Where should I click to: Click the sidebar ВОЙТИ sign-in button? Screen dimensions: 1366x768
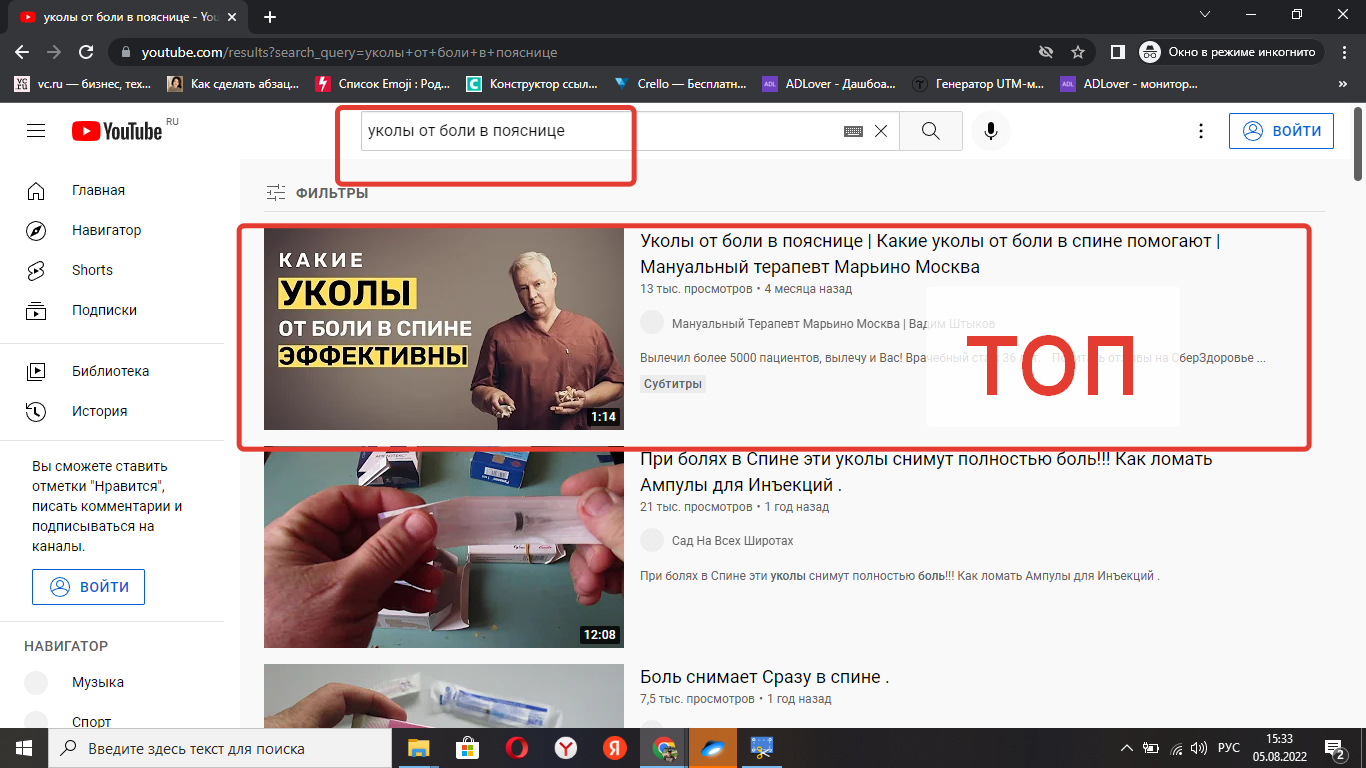click(x=88, y=587)
